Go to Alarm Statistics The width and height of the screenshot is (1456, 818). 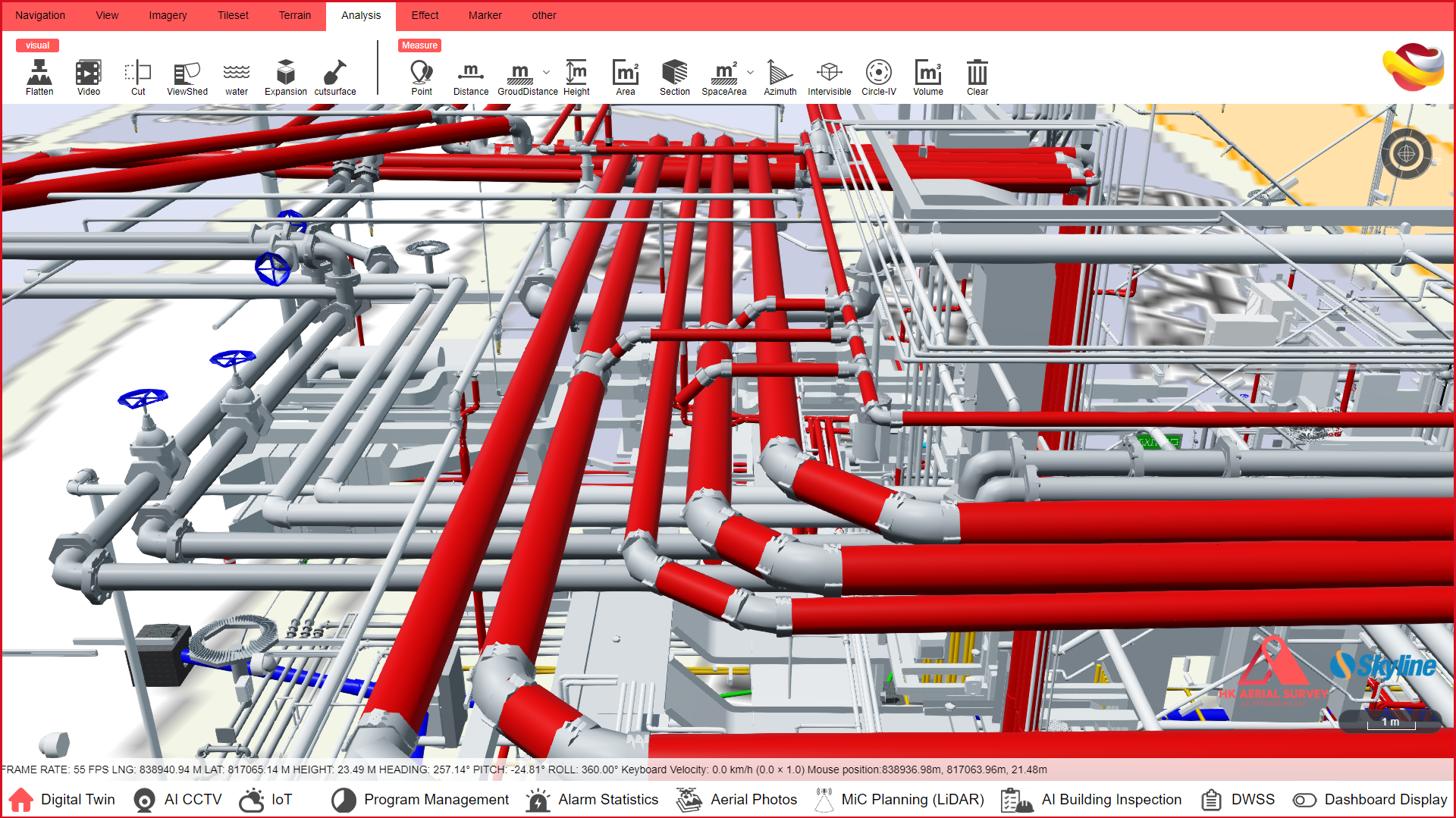[592, 800]
